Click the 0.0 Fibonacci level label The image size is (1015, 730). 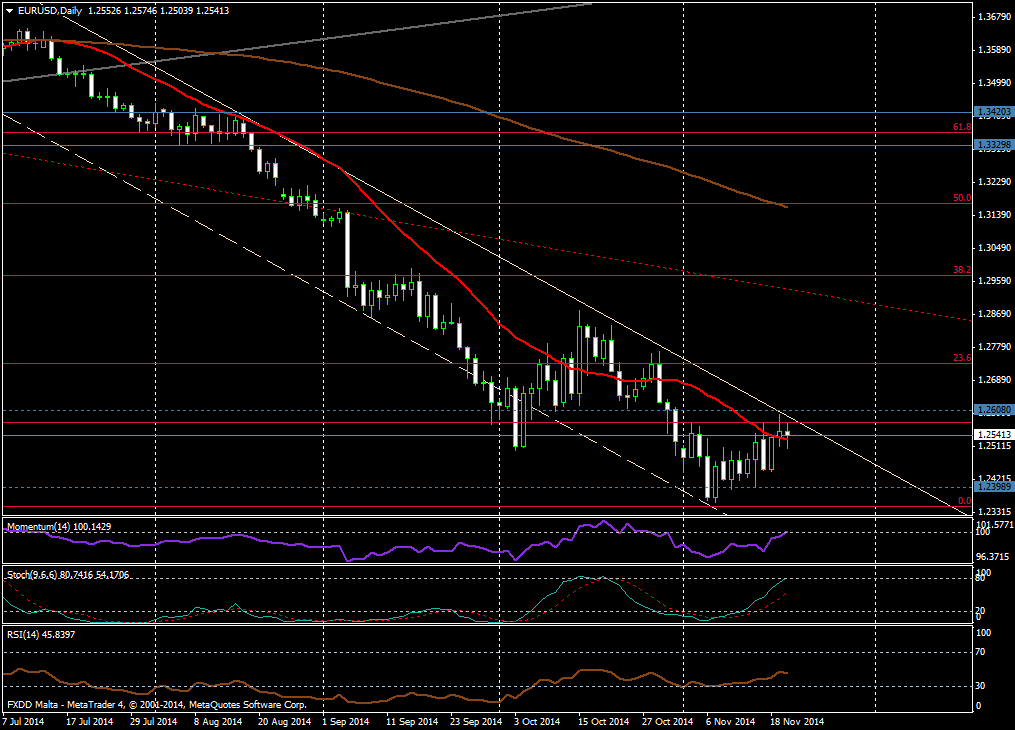pyautogui.click(x=964, y=501)
